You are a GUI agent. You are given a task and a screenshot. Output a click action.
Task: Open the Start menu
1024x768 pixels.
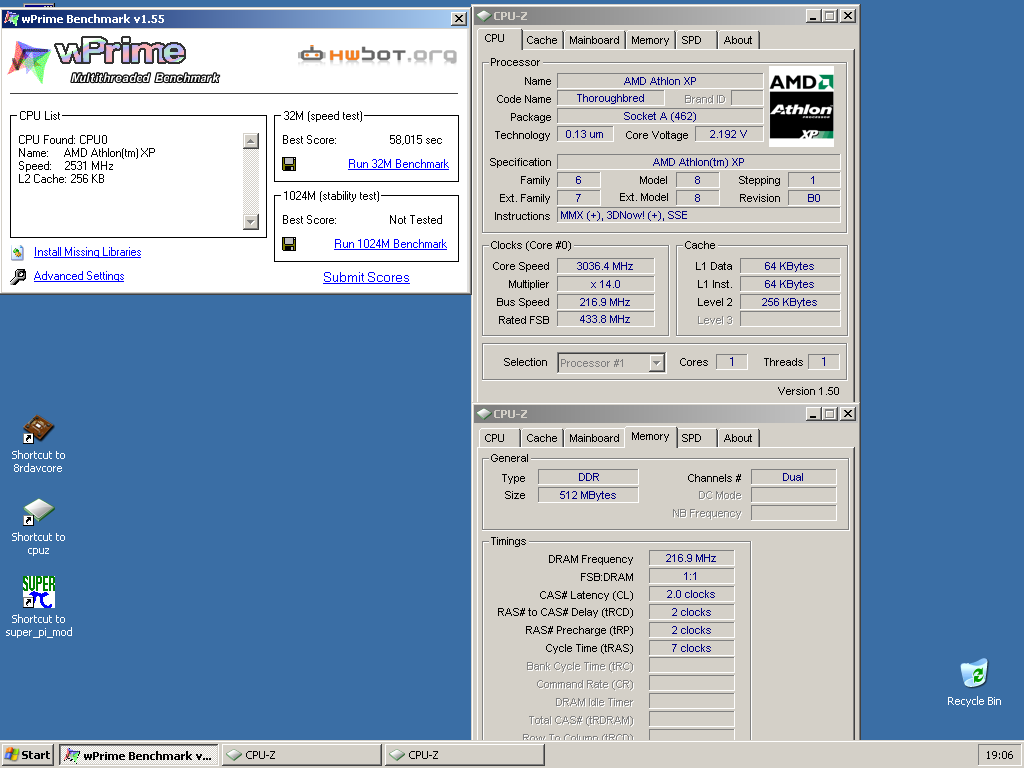pyautogui.click(x=27, y=755)
